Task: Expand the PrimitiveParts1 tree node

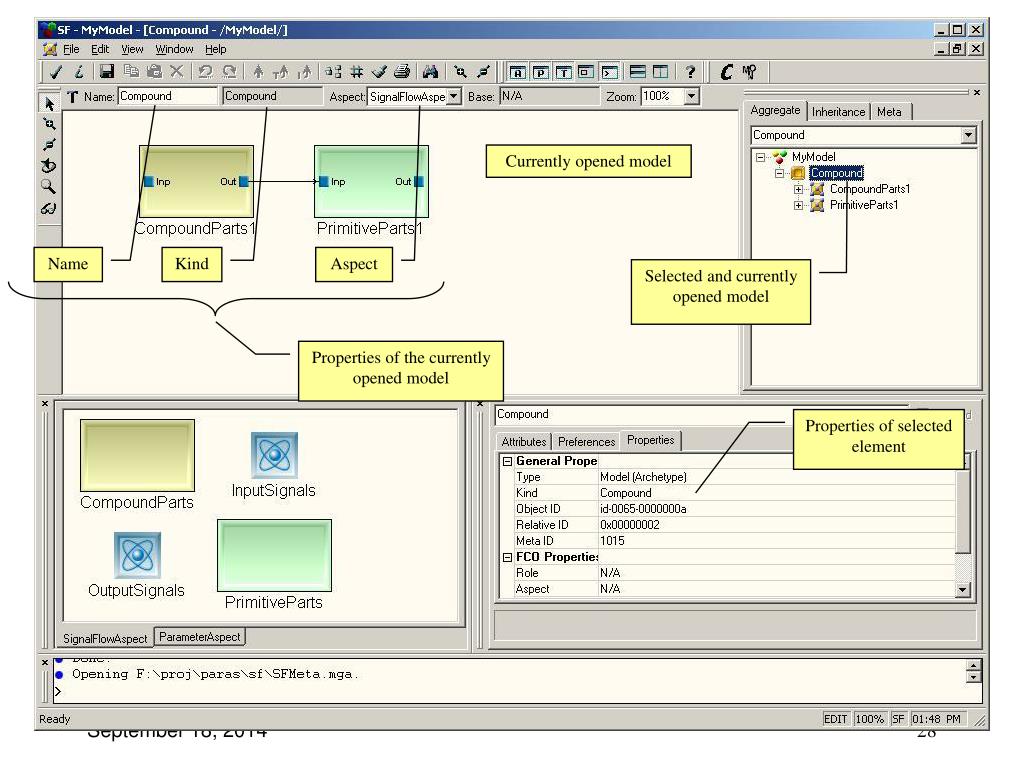Action: coord(798,205)
